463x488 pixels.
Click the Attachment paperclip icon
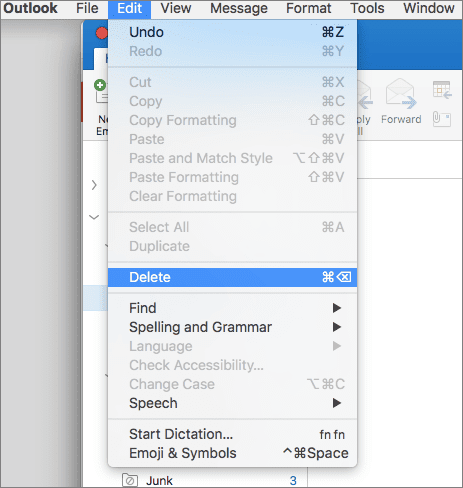pos(442,119)
